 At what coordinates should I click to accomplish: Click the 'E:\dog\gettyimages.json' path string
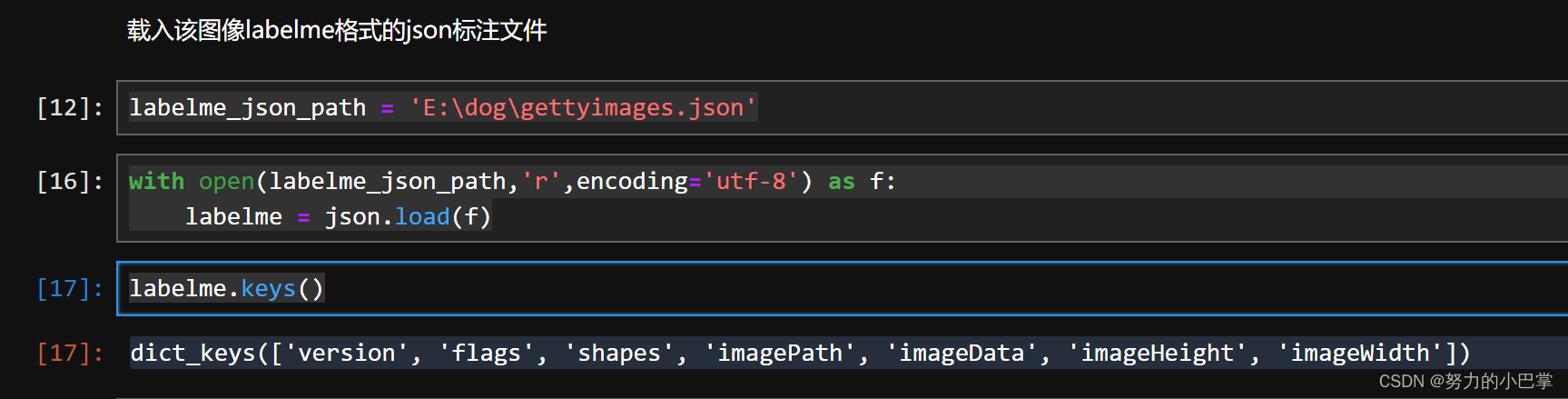coord(582,108)
